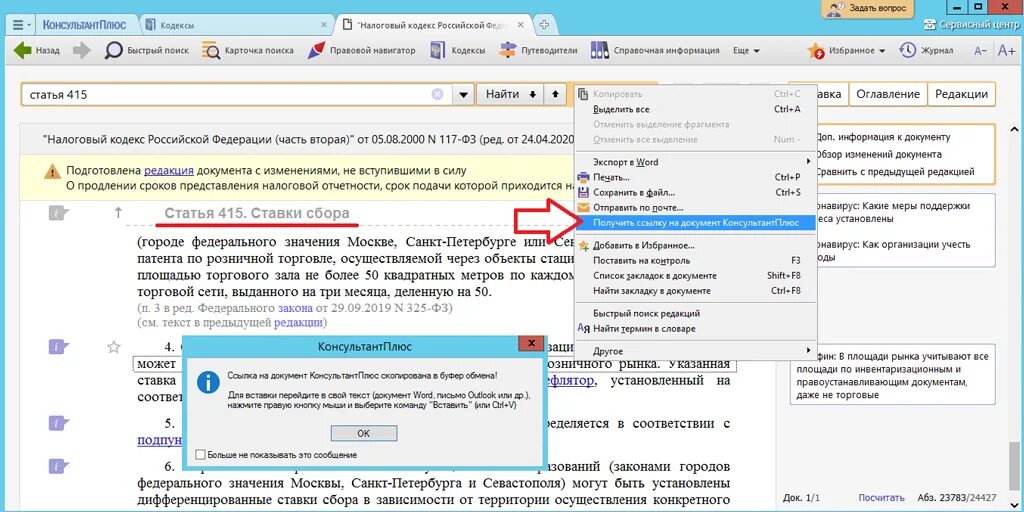Decrease font size with A- icon
1024x512 pixels.
(x=980, y=51)
